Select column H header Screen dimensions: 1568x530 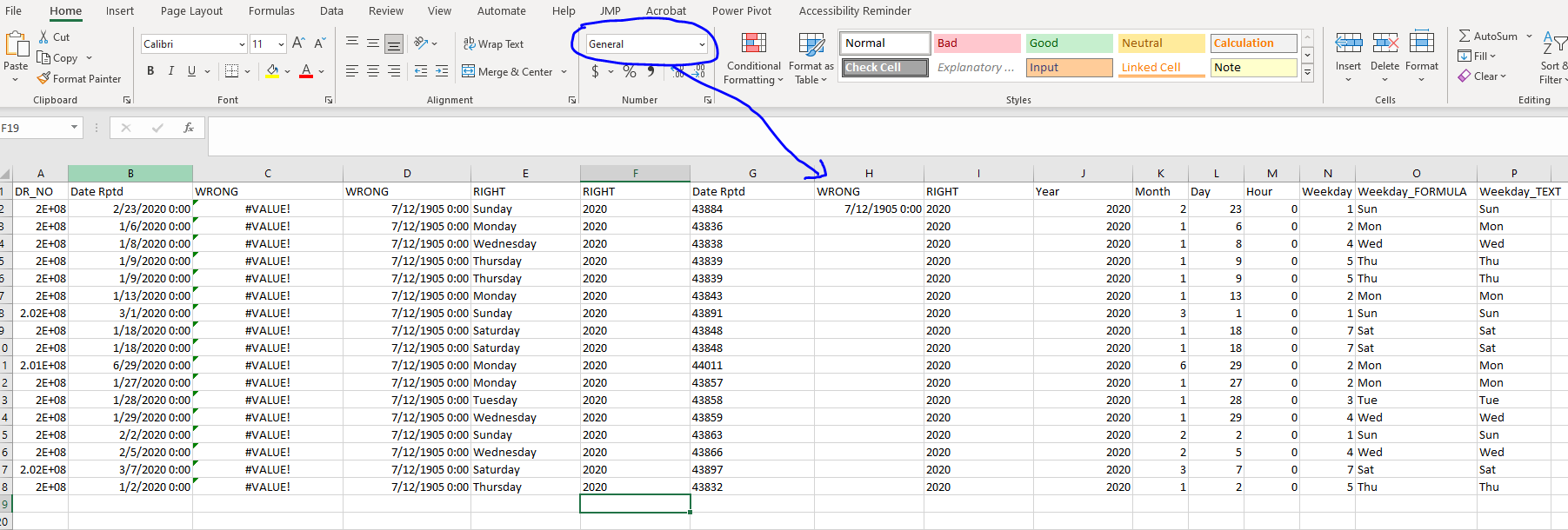pos(869,173)
